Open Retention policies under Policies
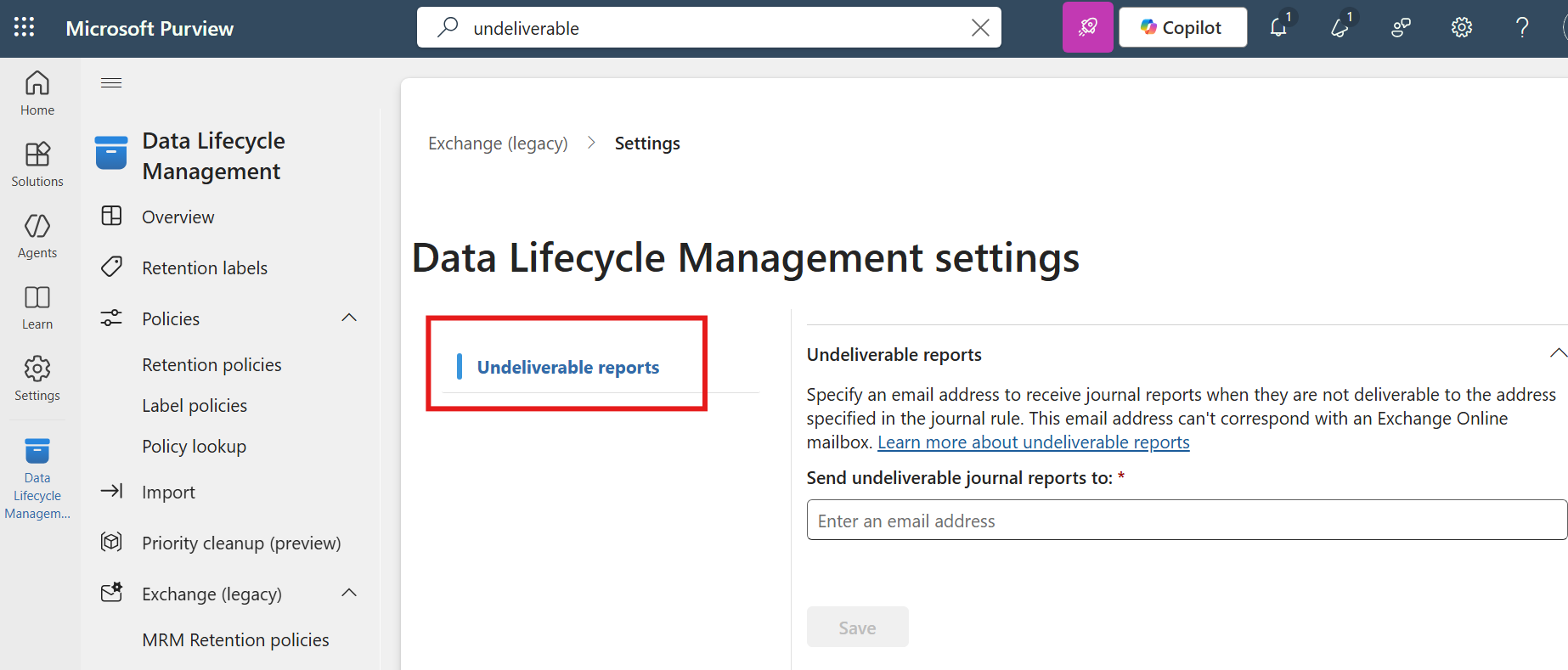1568x670 pixels. click(x=212, y=365)
